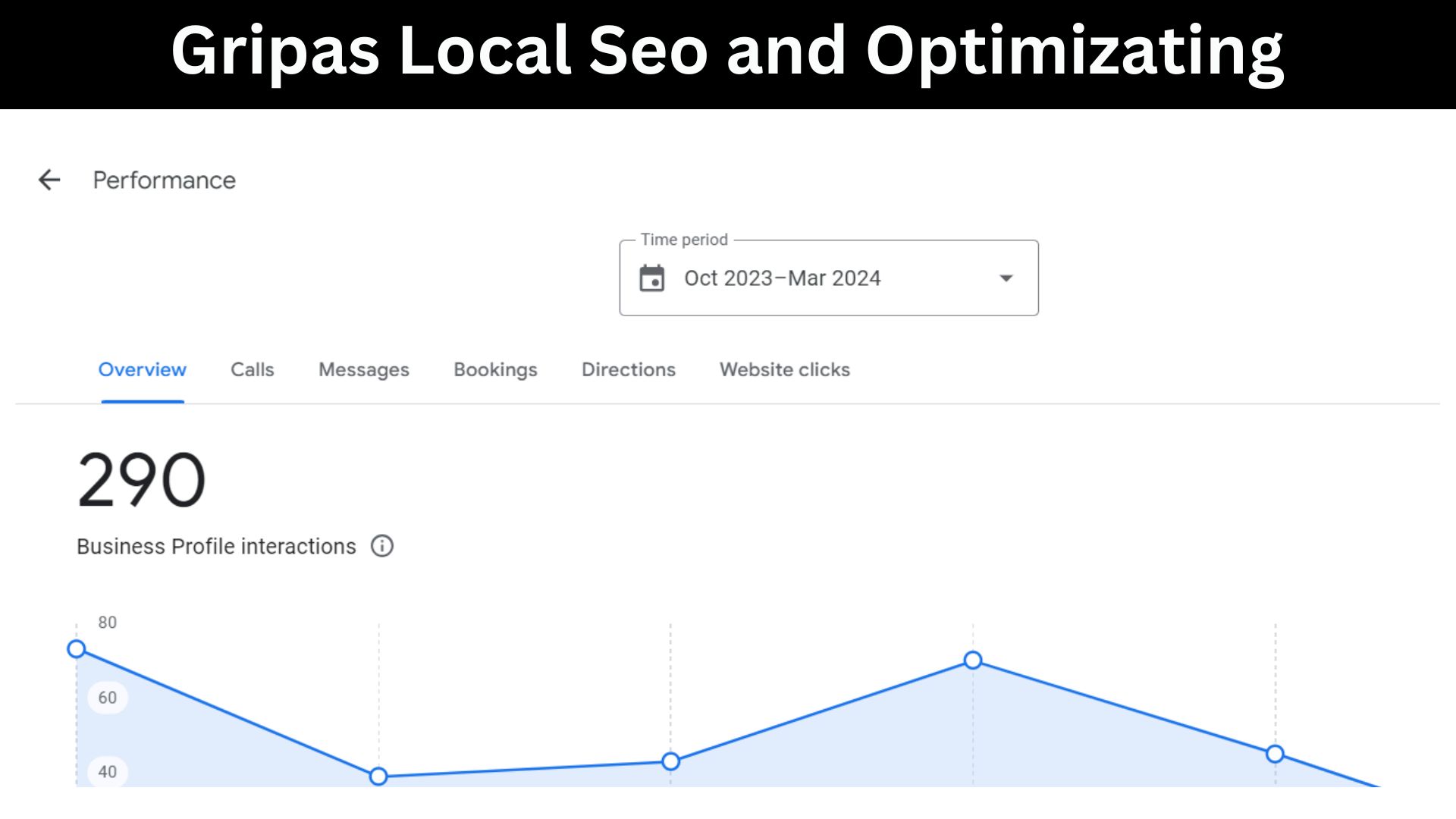This screenshot has height=819, width=1456.
Task: Select the fifth chart data point
Action: pos(1275,754)
